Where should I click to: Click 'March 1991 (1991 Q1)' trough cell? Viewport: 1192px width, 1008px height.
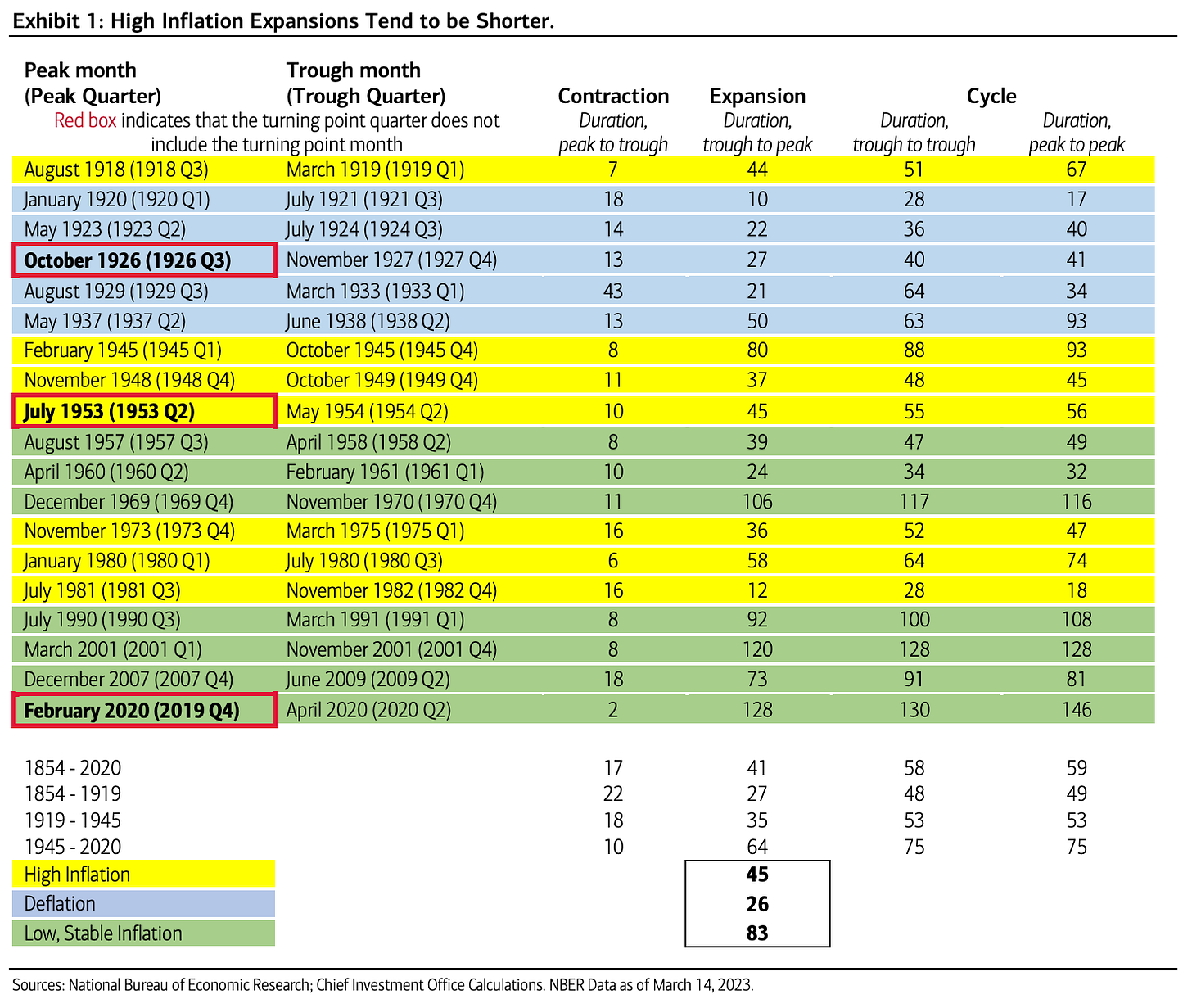click(375, 619)
